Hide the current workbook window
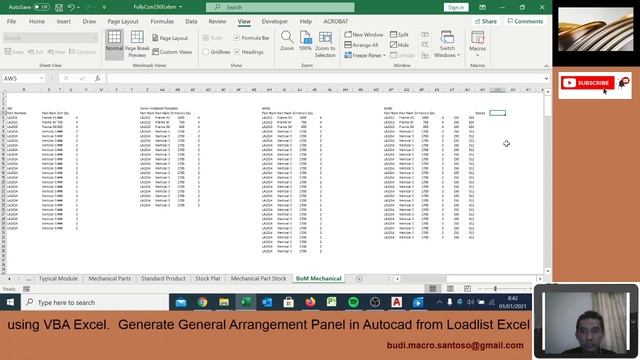Viewport: 640px width, 360px height. tap(399, 45)
